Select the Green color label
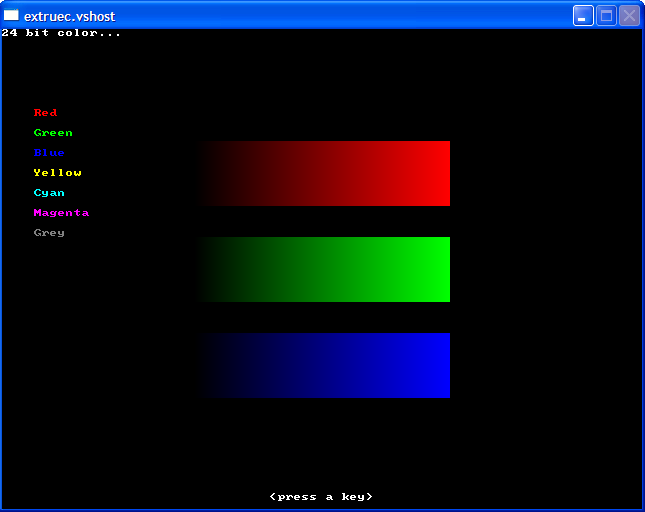 click(53, 133)
